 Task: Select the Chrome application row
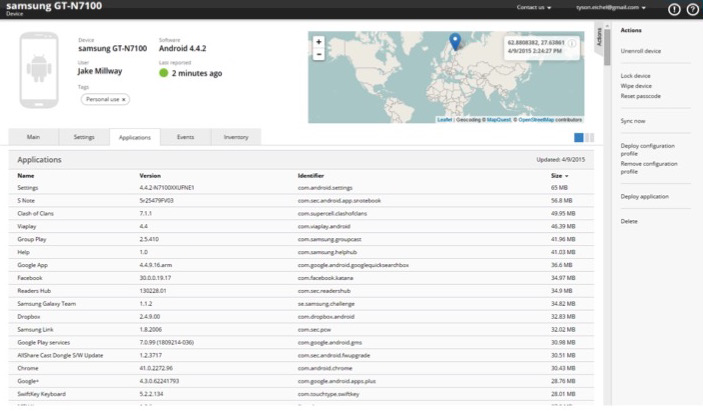point(301,369)
